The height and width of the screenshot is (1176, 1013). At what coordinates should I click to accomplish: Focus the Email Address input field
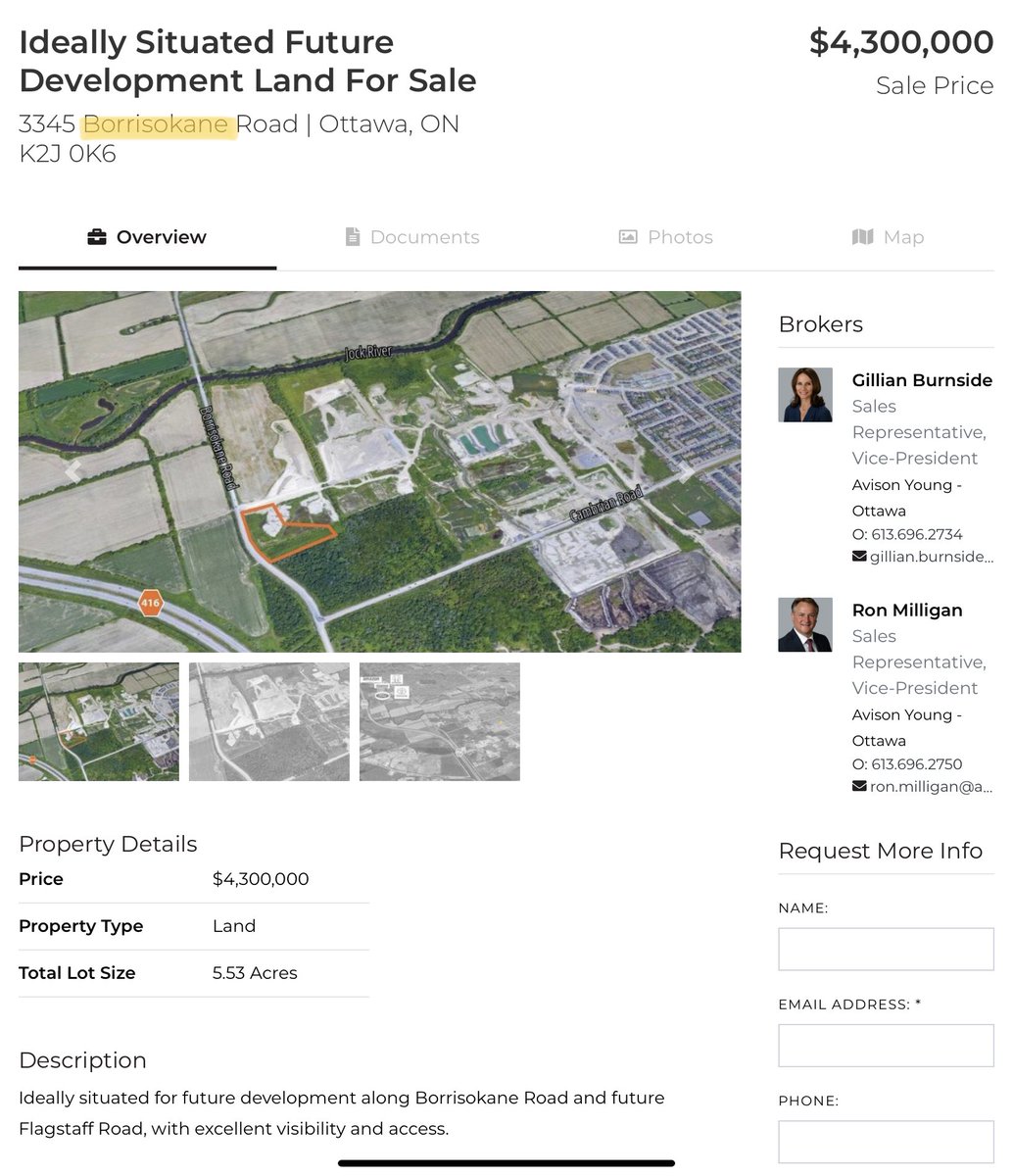tap(886, 1046)
